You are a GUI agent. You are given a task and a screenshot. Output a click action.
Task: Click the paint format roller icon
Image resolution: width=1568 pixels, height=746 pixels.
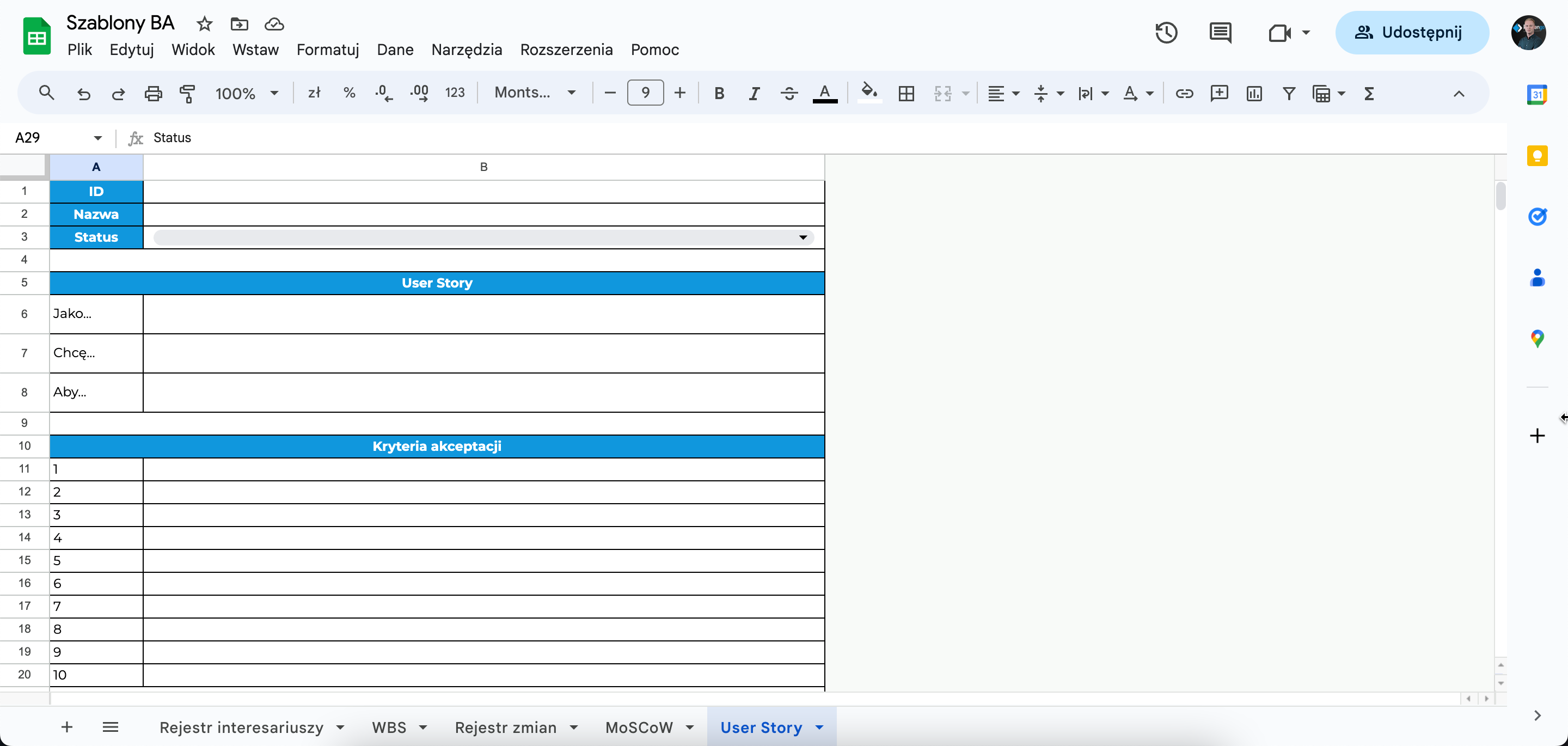coord(187,93)
